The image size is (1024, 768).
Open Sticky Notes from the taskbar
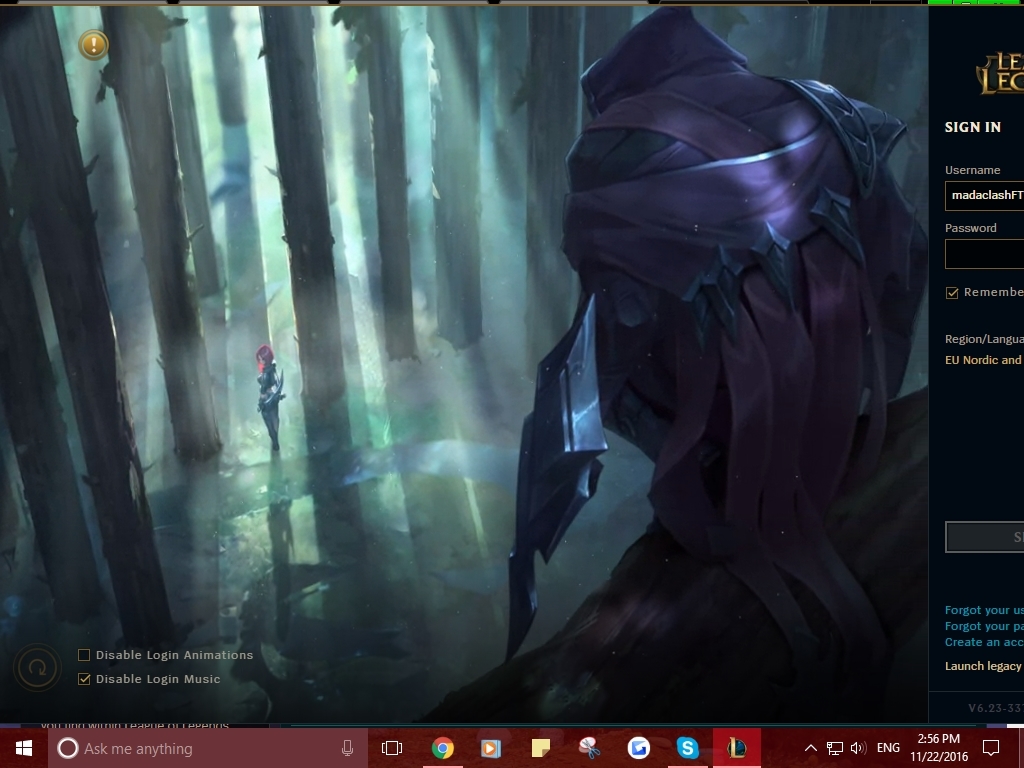click(541, 748)
